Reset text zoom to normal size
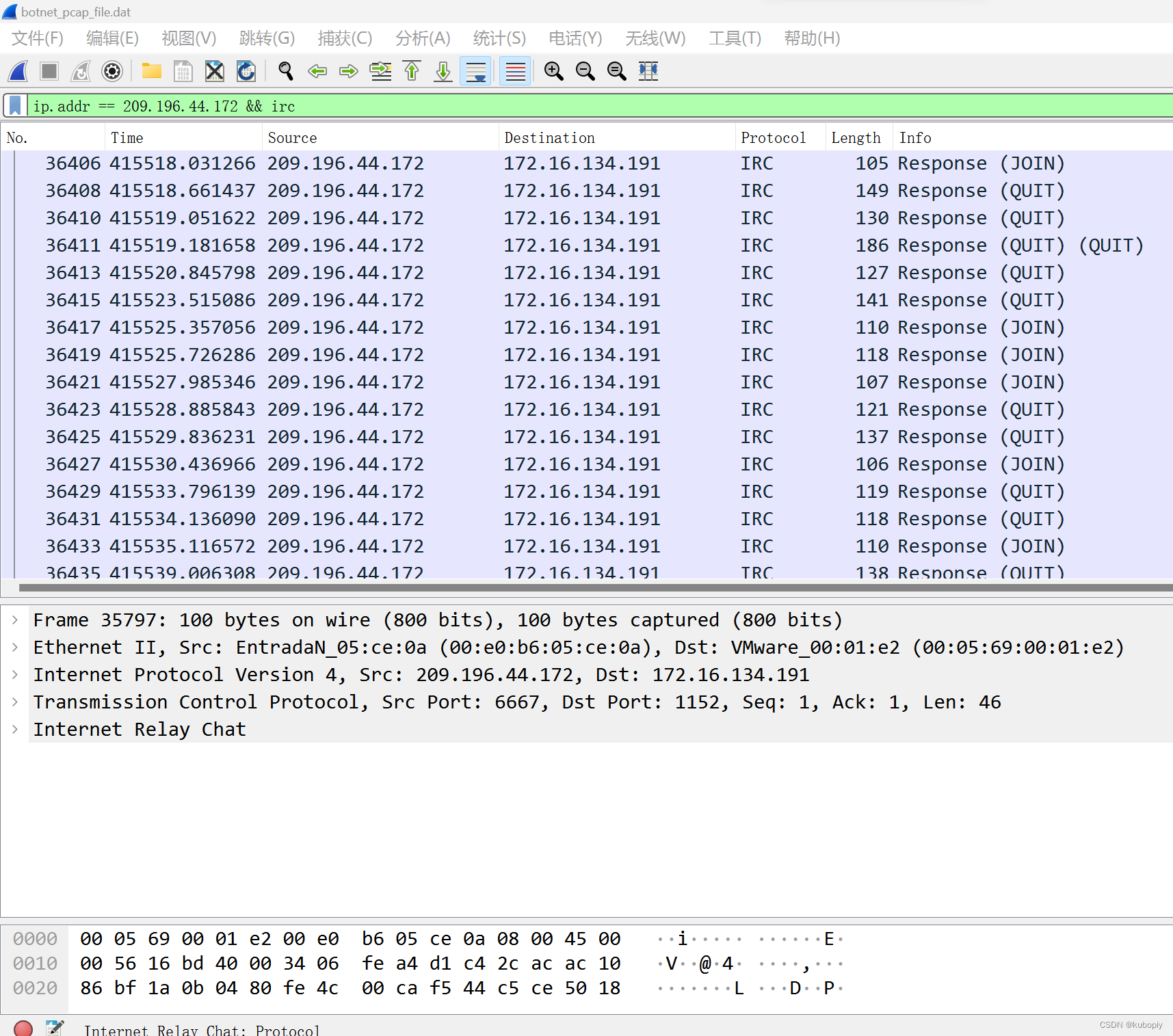This screenshot has height=1036, width=1173. tap(617, 71)
